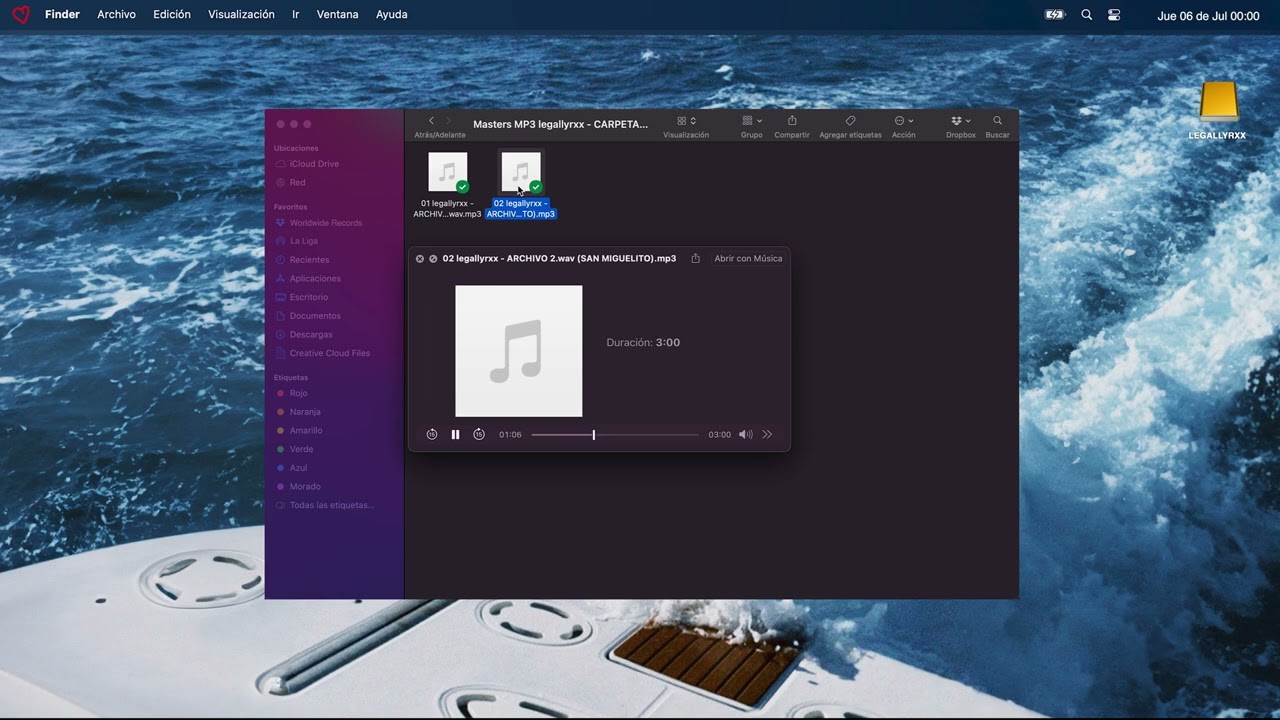Click the Compartir share toolbar icon
The width and height of the screenshot is (1280, 720).
pyautogui.click(x=792, y=121)
